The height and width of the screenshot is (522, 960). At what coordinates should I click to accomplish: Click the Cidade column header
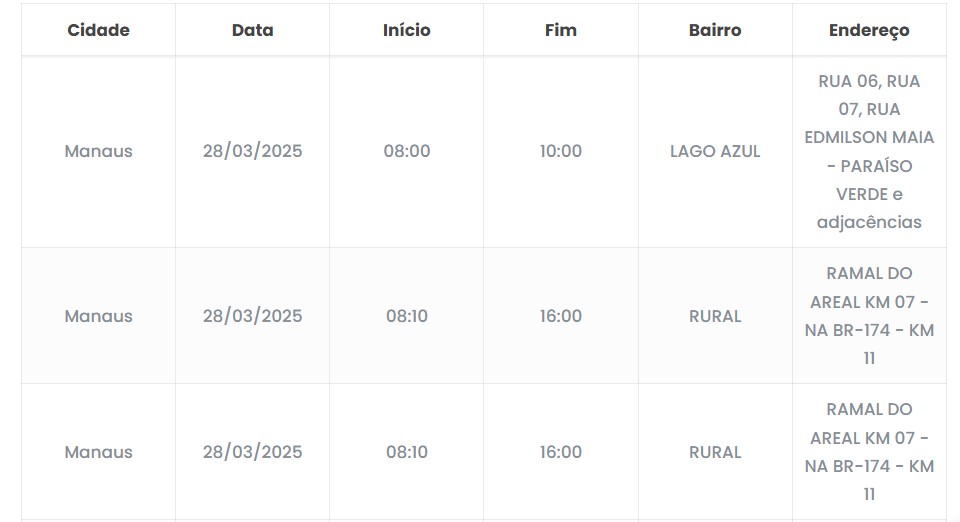coord(98,30)
